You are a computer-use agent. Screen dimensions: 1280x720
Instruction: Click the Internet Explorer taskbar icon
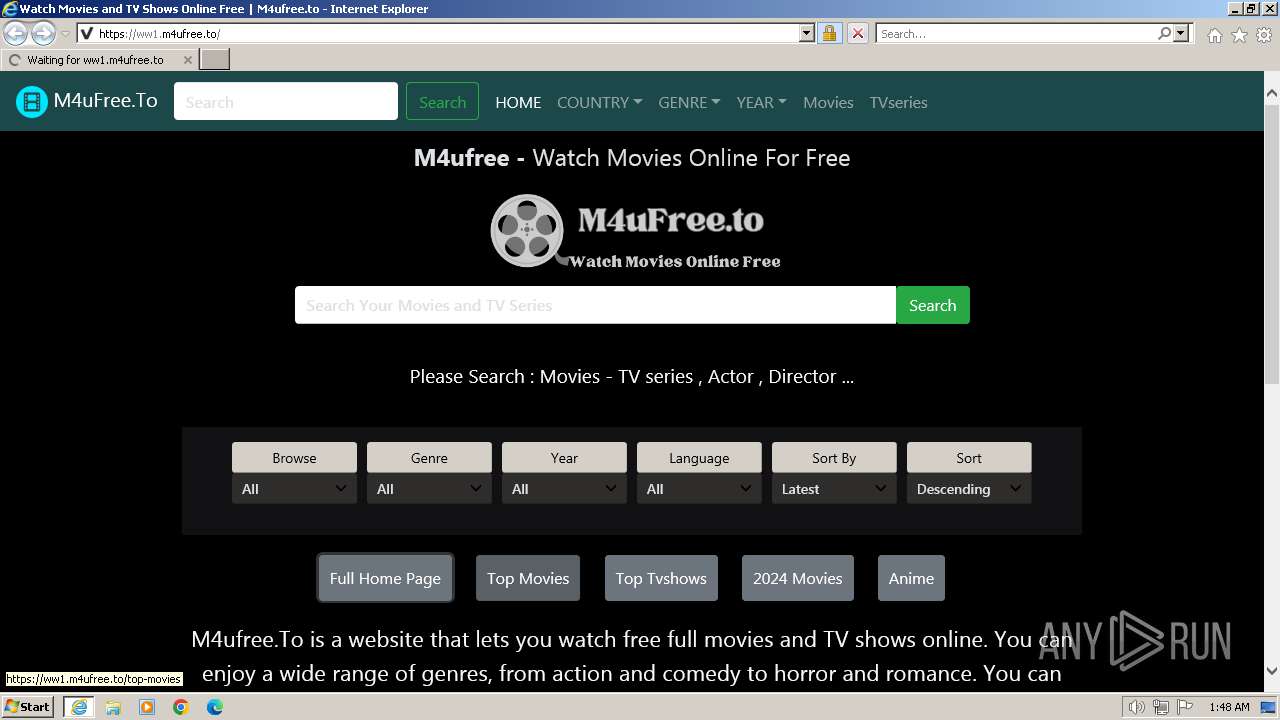click(x=79, y=707)
